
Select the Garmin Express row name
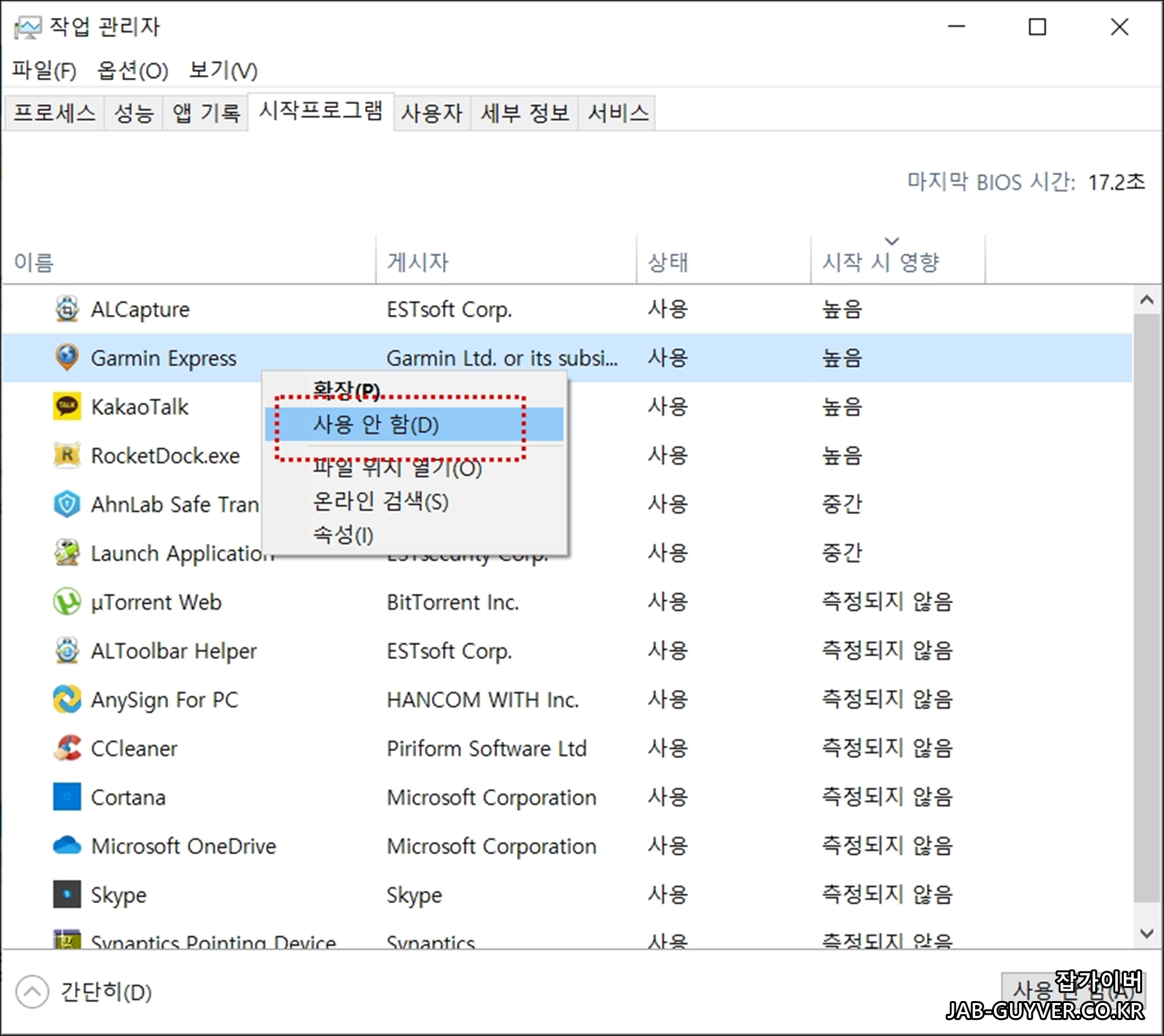(x=164, y=358)
